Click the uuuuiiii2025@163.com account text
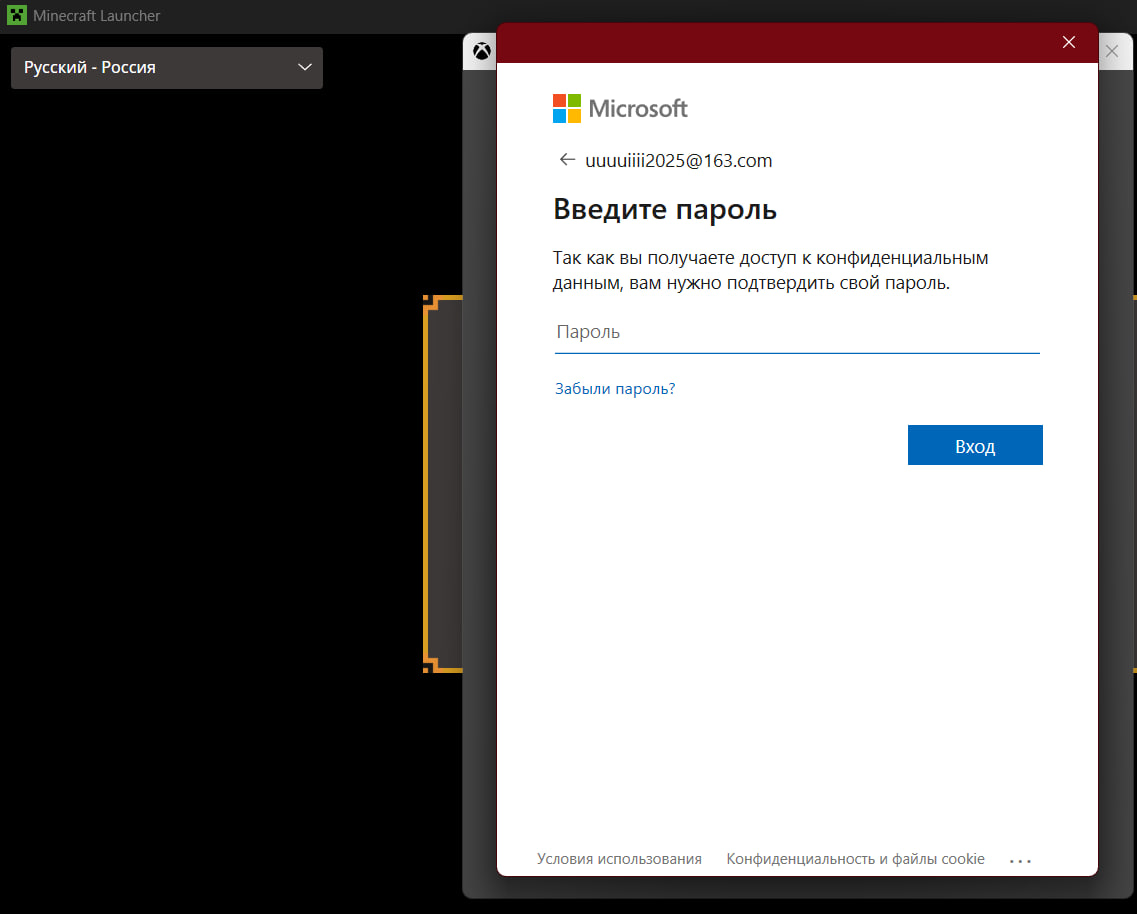The image size is (1137, 914). click(x=679, y=160)
